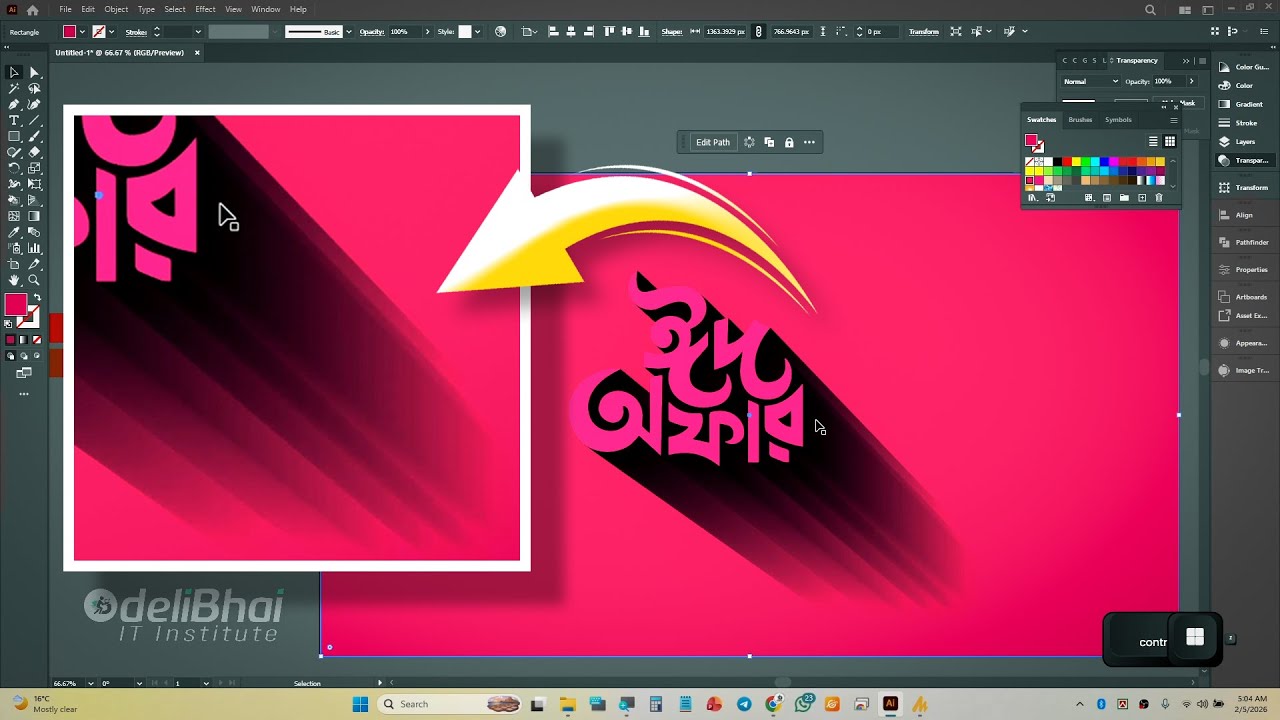Screen dimensions: 1280x720
Task: Select the Eyedropper tool
Action: click(14, 232)
